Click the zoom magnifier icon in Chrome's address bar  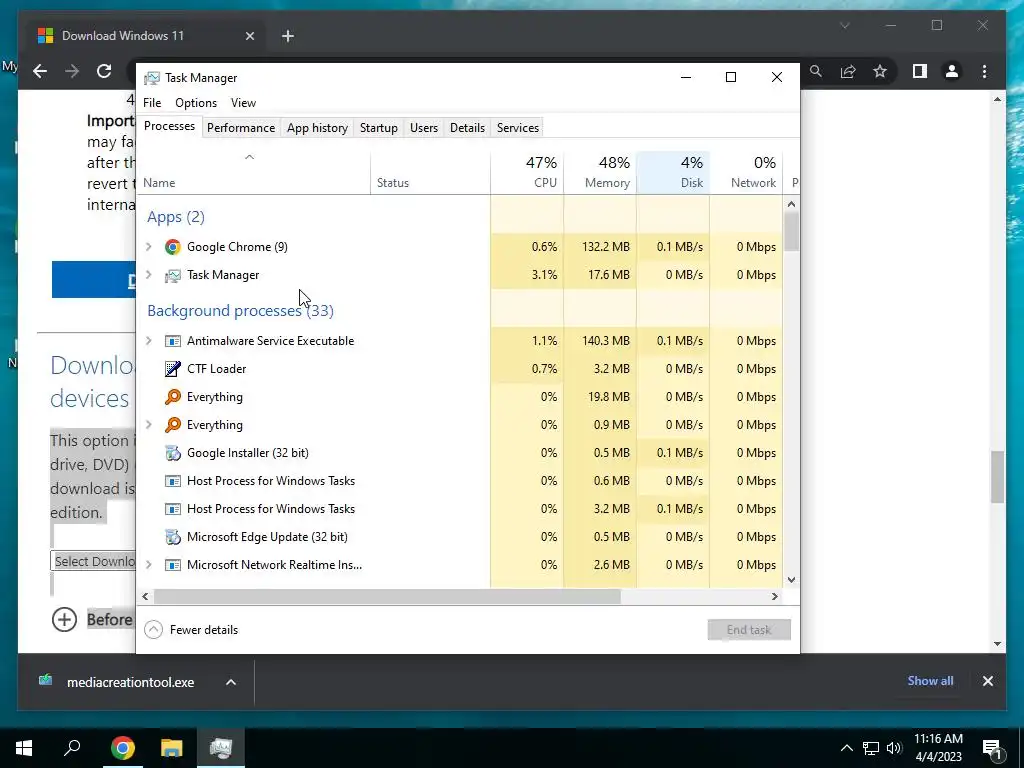click(x=816, y=71)
